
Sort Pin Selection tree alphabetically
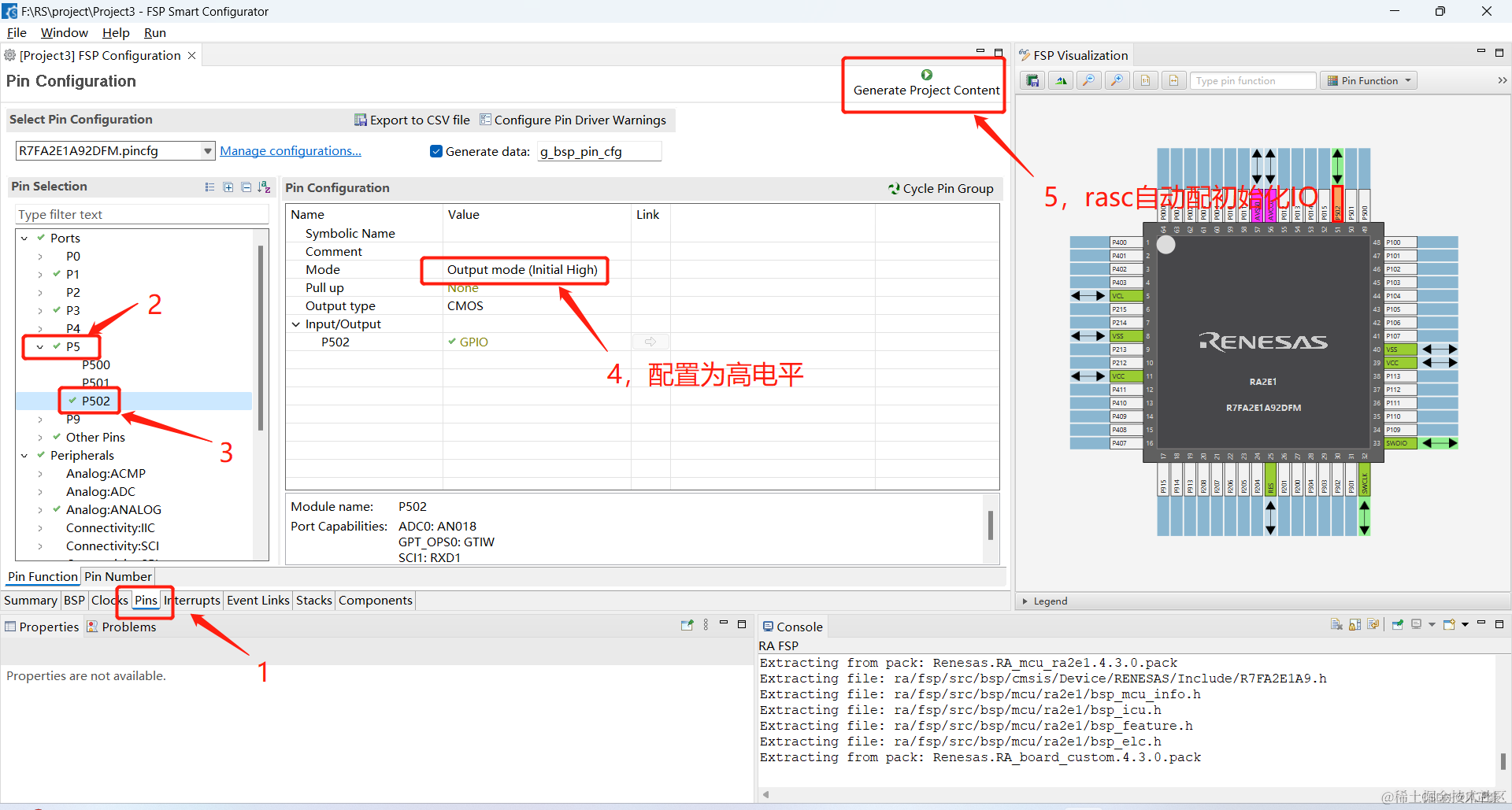coord(264,187)
